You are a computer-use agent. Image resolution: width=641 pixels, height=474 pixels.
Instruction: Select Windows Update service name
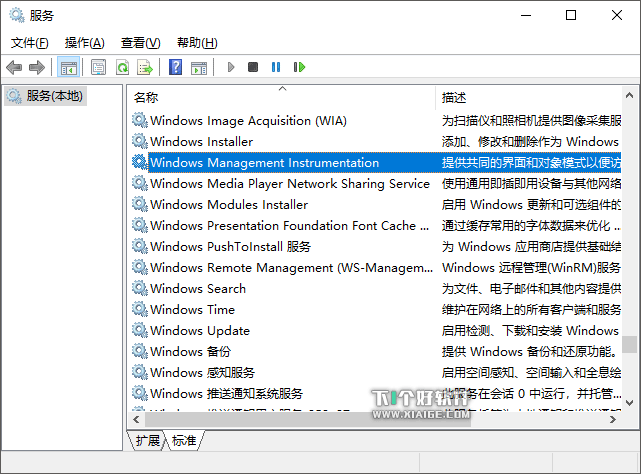point(200,330)
